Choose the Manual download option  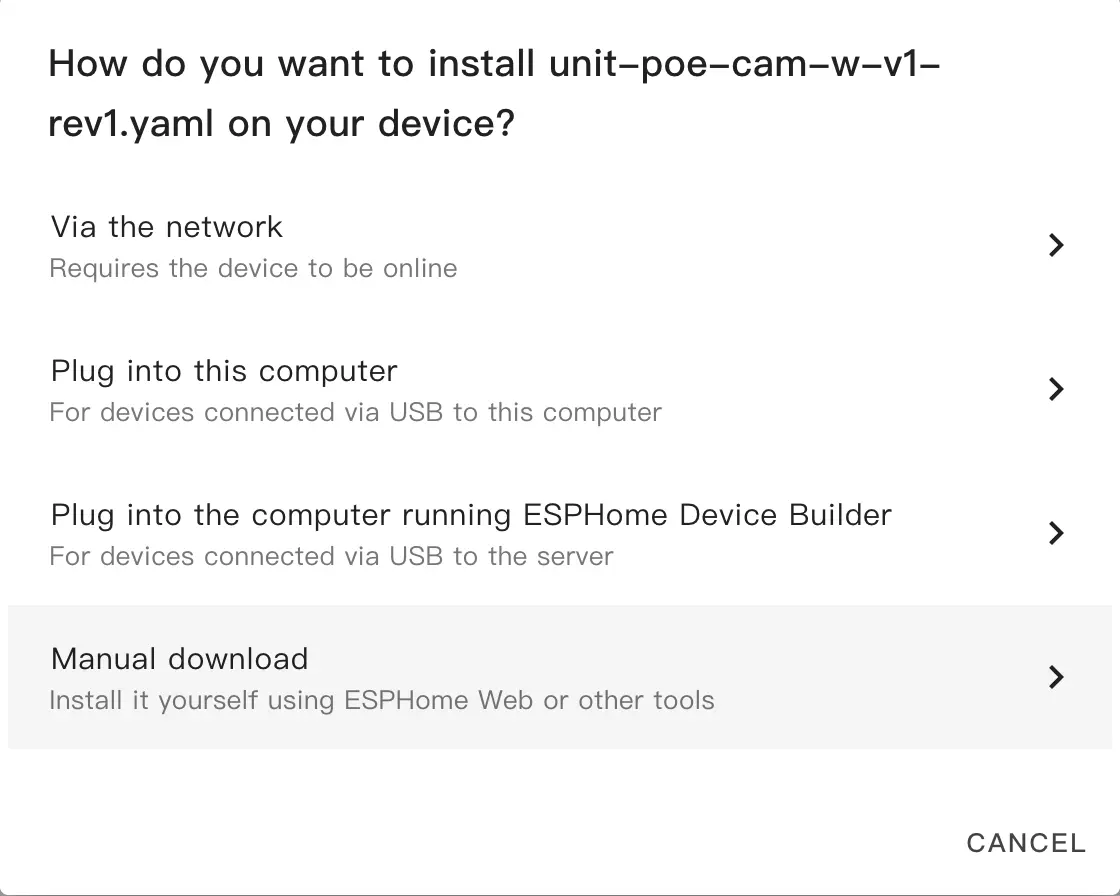[x=180, y=659]
